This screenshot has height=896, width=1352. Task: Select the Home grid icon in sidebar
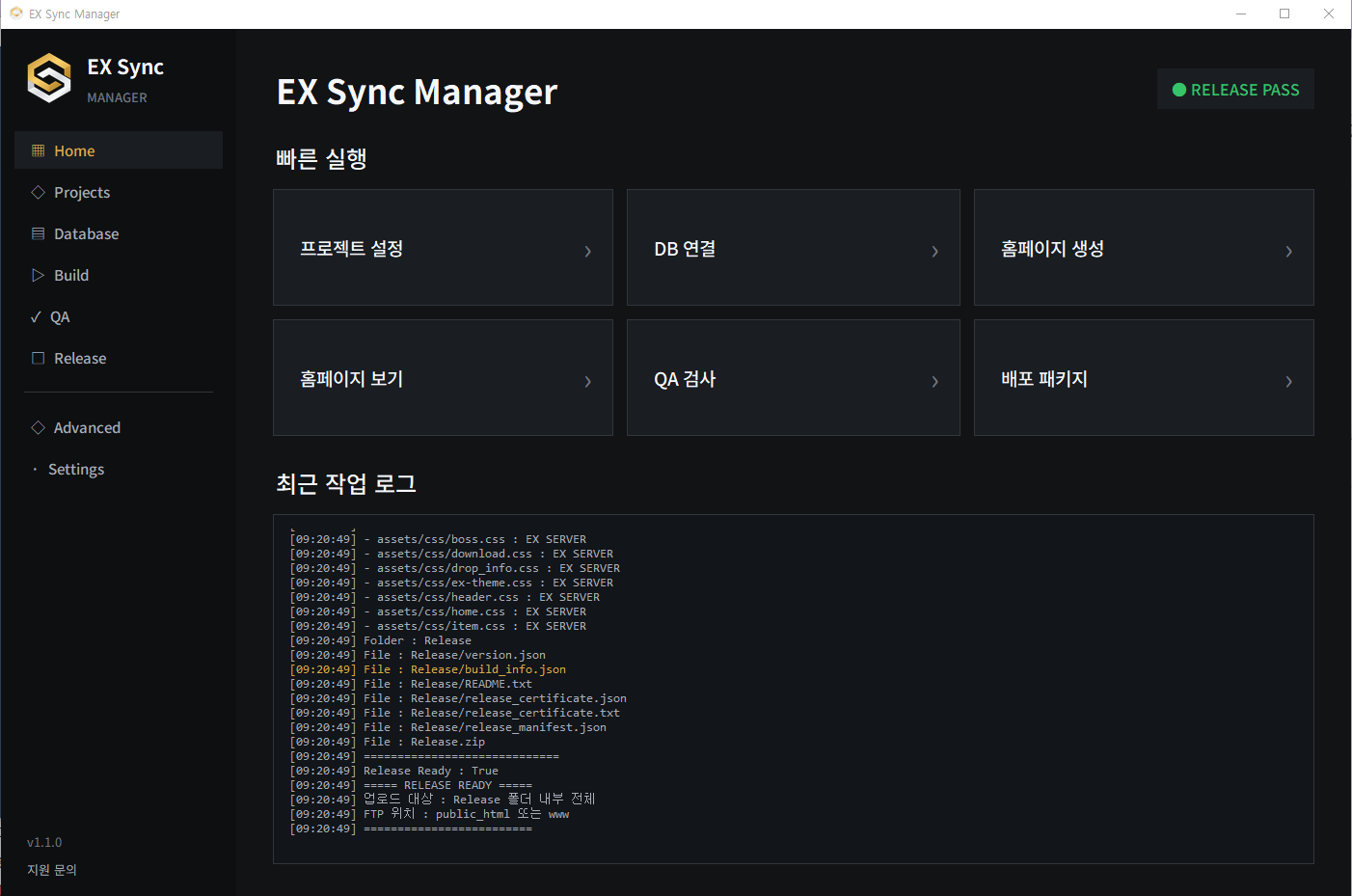[x=39, y=150]
